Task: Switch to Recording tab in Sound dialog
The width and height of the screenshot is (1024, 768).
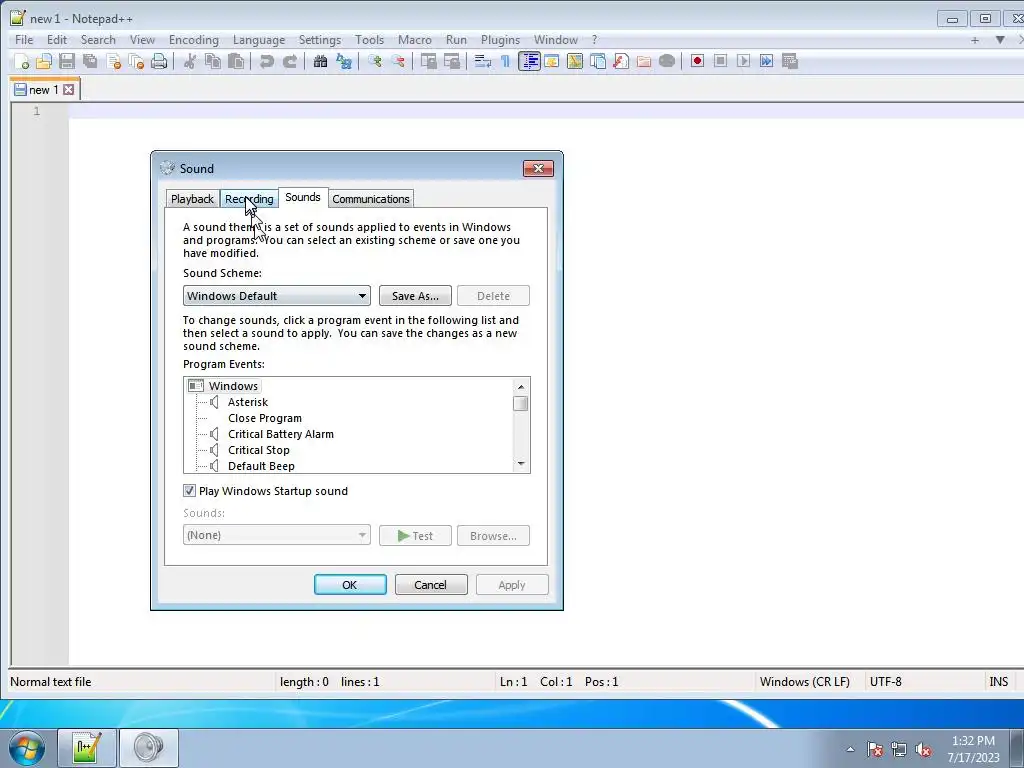Action: click(249, 199)
